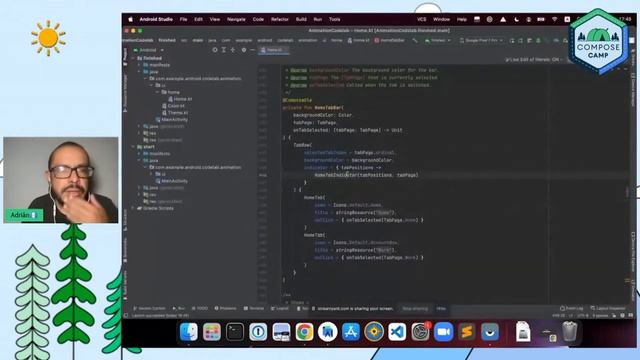This screenshot has width=640, height=360.
Task: Open 1Password from the Dock
Action: (x=258, y=332)
